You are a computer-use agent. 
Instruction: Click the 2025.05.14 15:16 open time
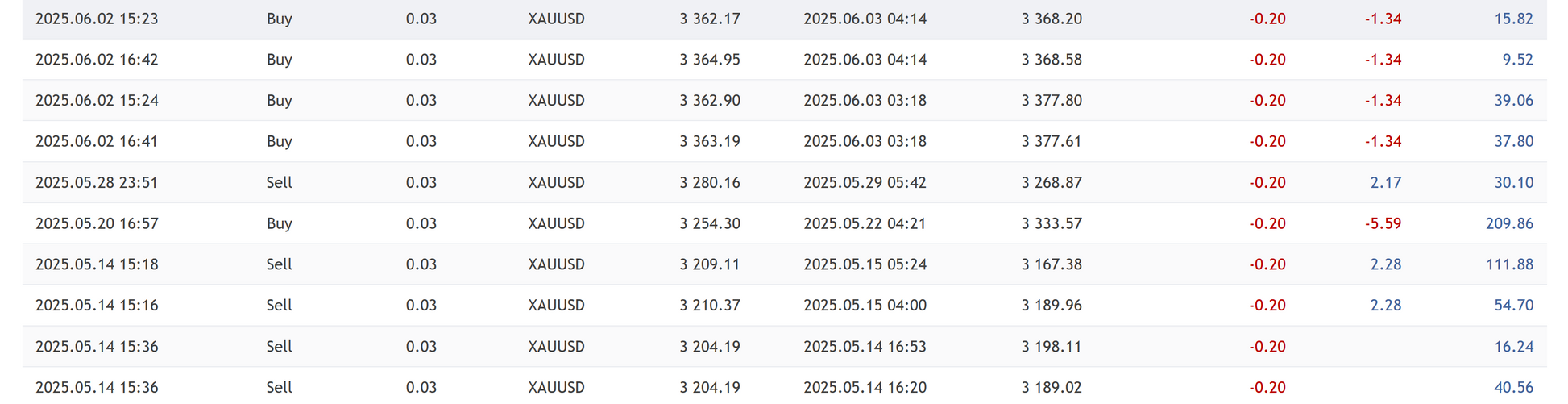97,306
